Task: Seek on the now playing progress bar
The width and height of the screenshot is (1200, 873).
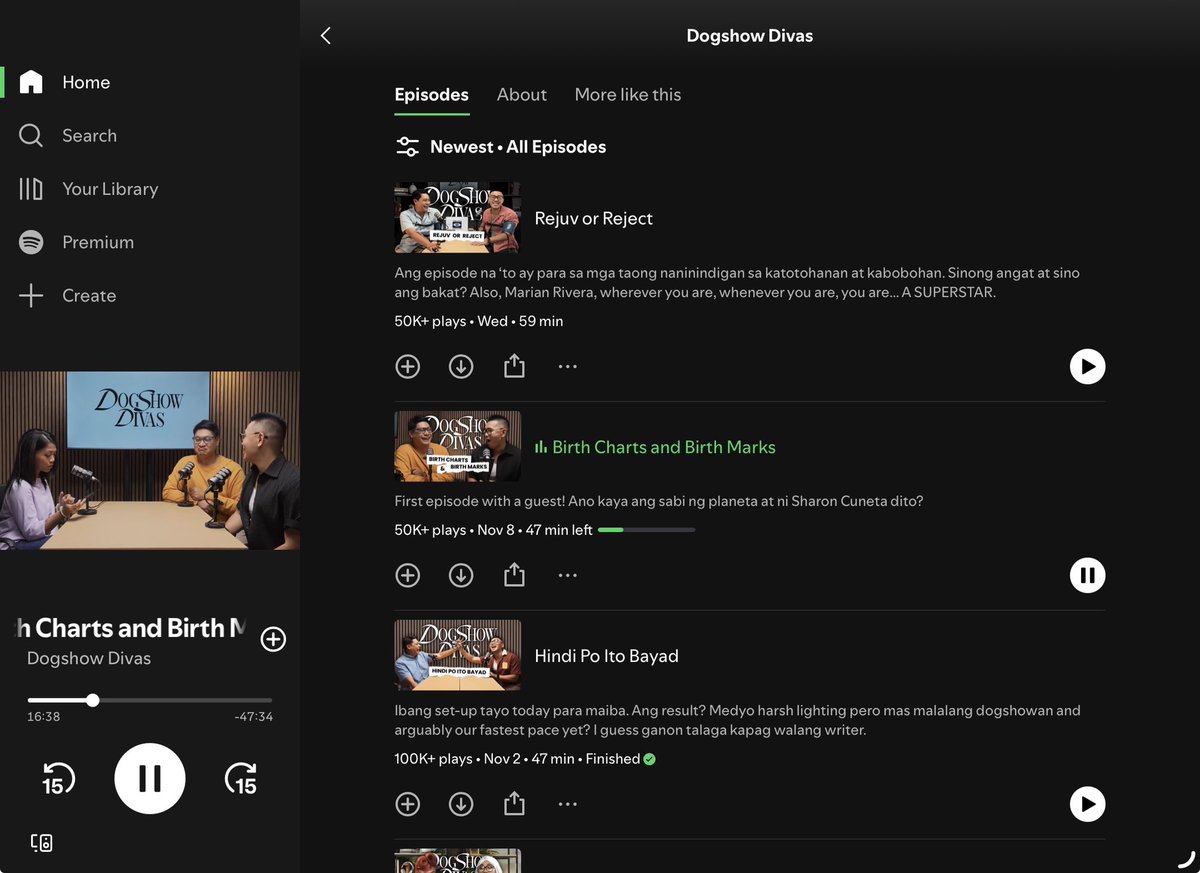Action: pos(150,700)
